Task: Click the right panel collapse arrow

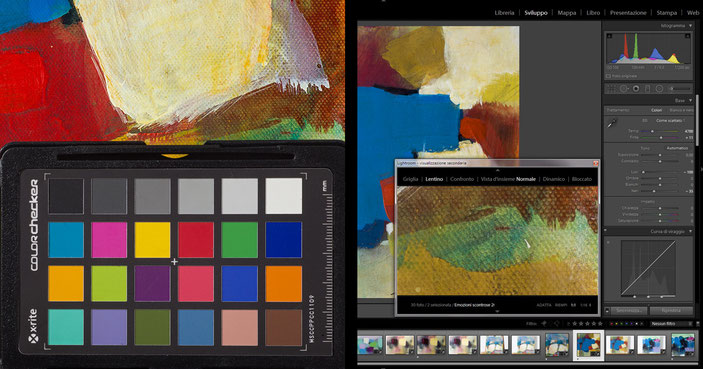Action: pos(702,169)
